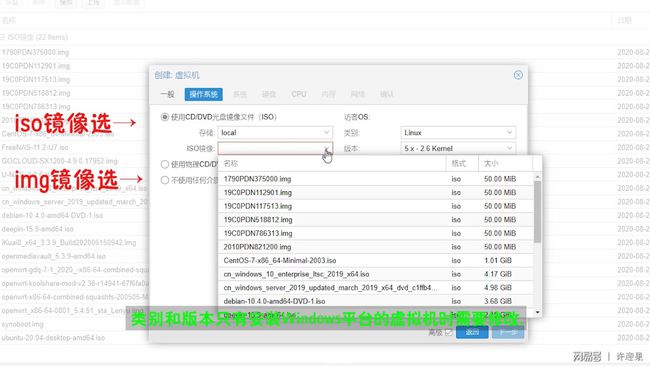Open version dropdown 5.x - 2.6 Kernel
The height and width of the screenshot is (367, 650).
point(458,148)
